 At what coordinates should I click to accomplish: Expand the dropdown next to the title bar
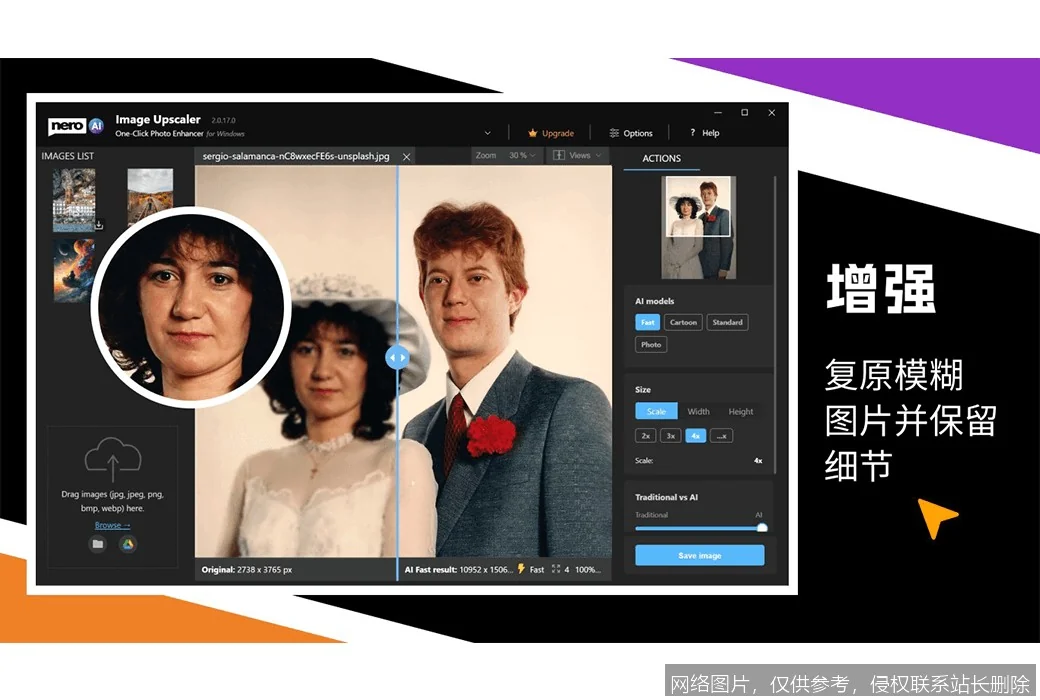(487, 132)
